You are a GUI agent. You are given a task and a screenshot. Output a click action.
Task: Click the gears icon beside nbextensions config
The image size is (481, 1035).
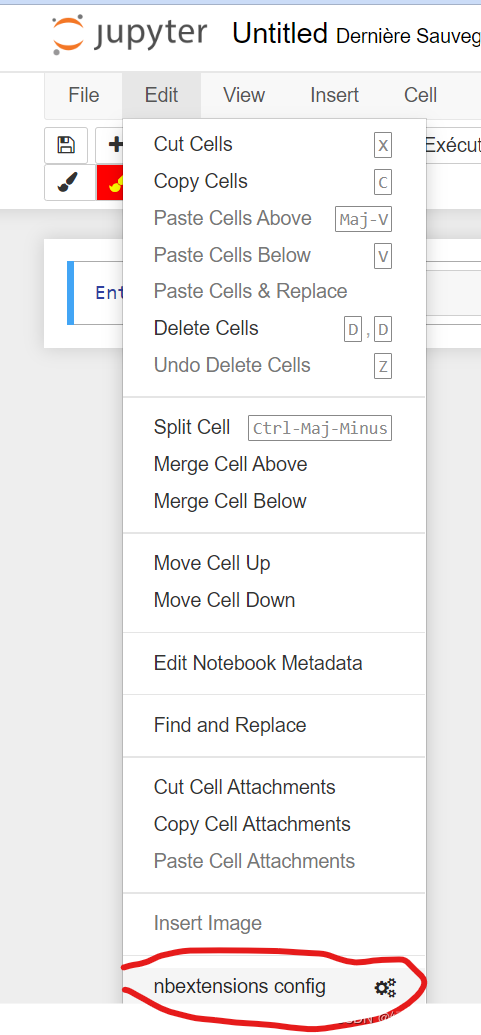tap(385, 987)
